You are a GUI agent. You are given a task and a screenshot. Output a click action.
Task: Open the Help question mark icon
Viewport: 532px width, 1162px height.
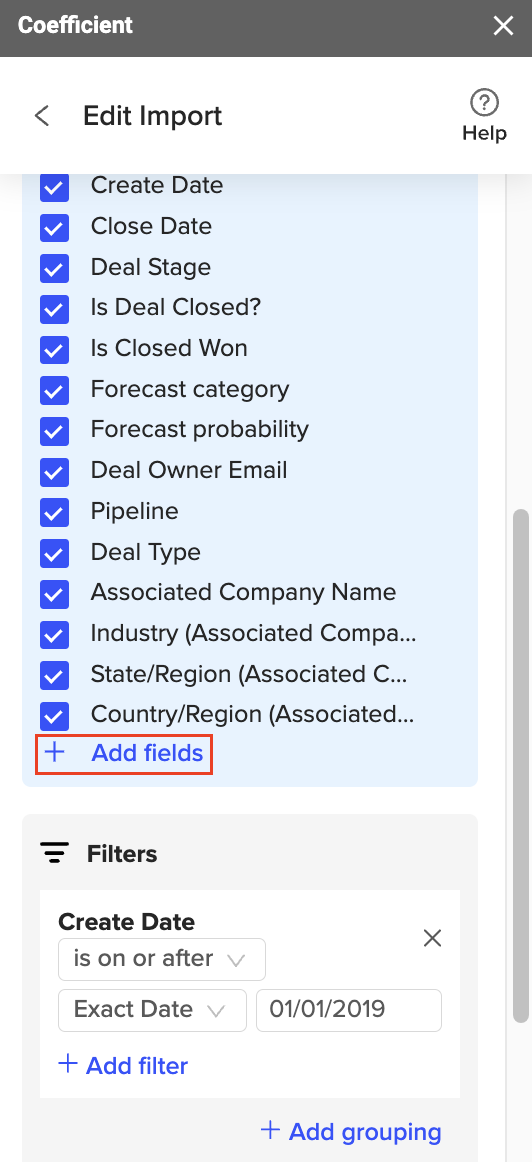(485, 102)
